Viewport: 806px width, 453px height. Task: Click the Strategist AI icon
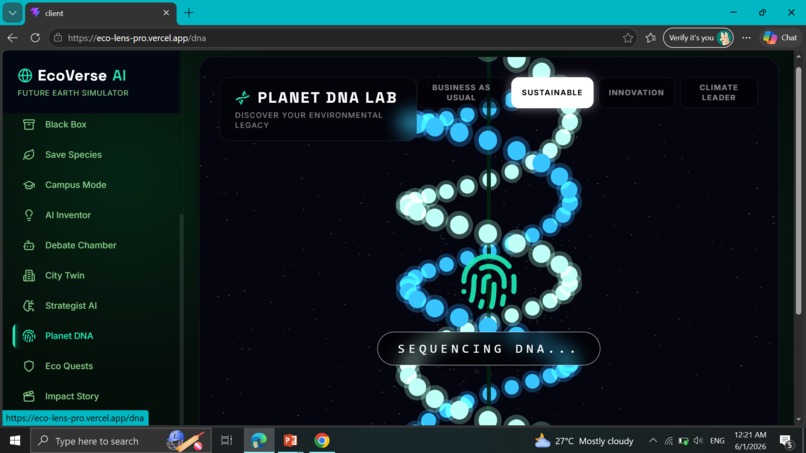point(29,306)
